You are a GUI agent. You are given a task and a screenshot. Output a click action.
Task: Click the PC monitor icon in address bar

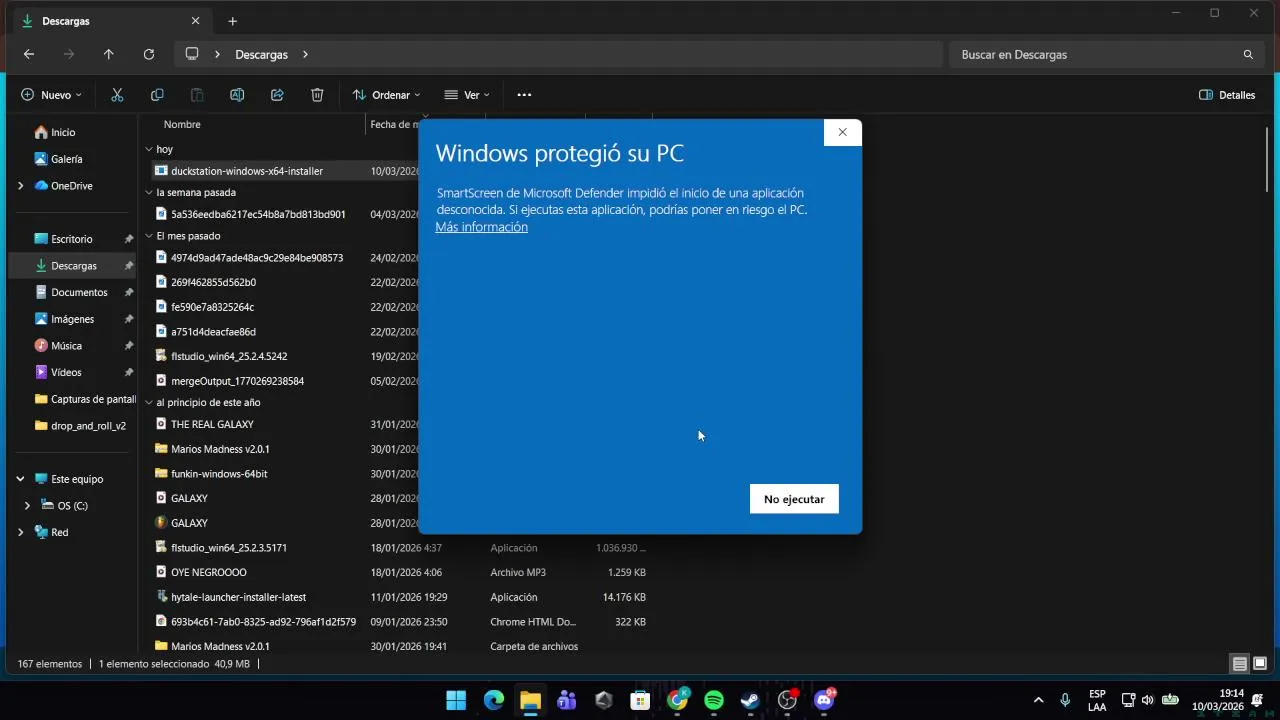(x=192, y=54)
